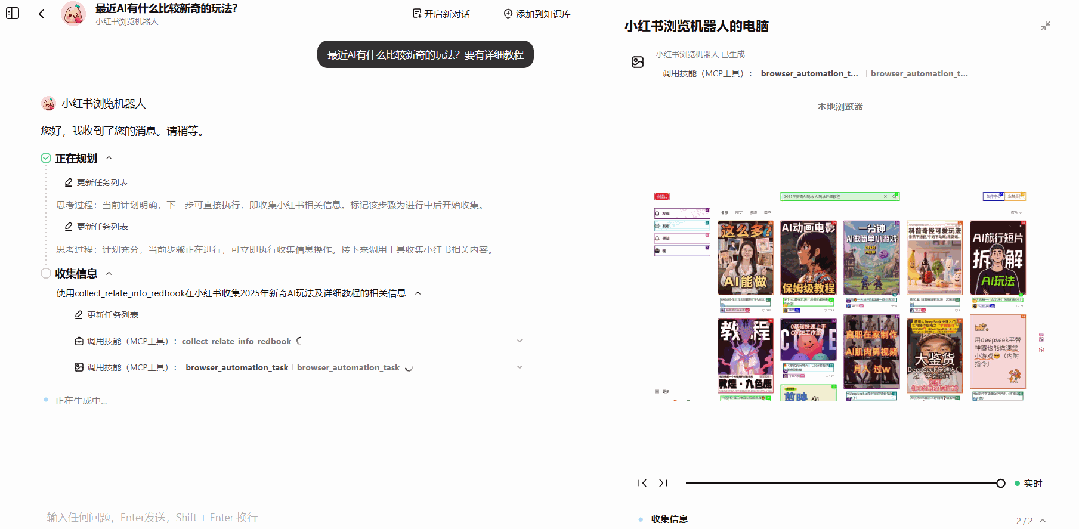Click the image icon beside the MCP tool line
Image resolution: width=1079 pixels, height=529 pixels.
tap(638, 62)
